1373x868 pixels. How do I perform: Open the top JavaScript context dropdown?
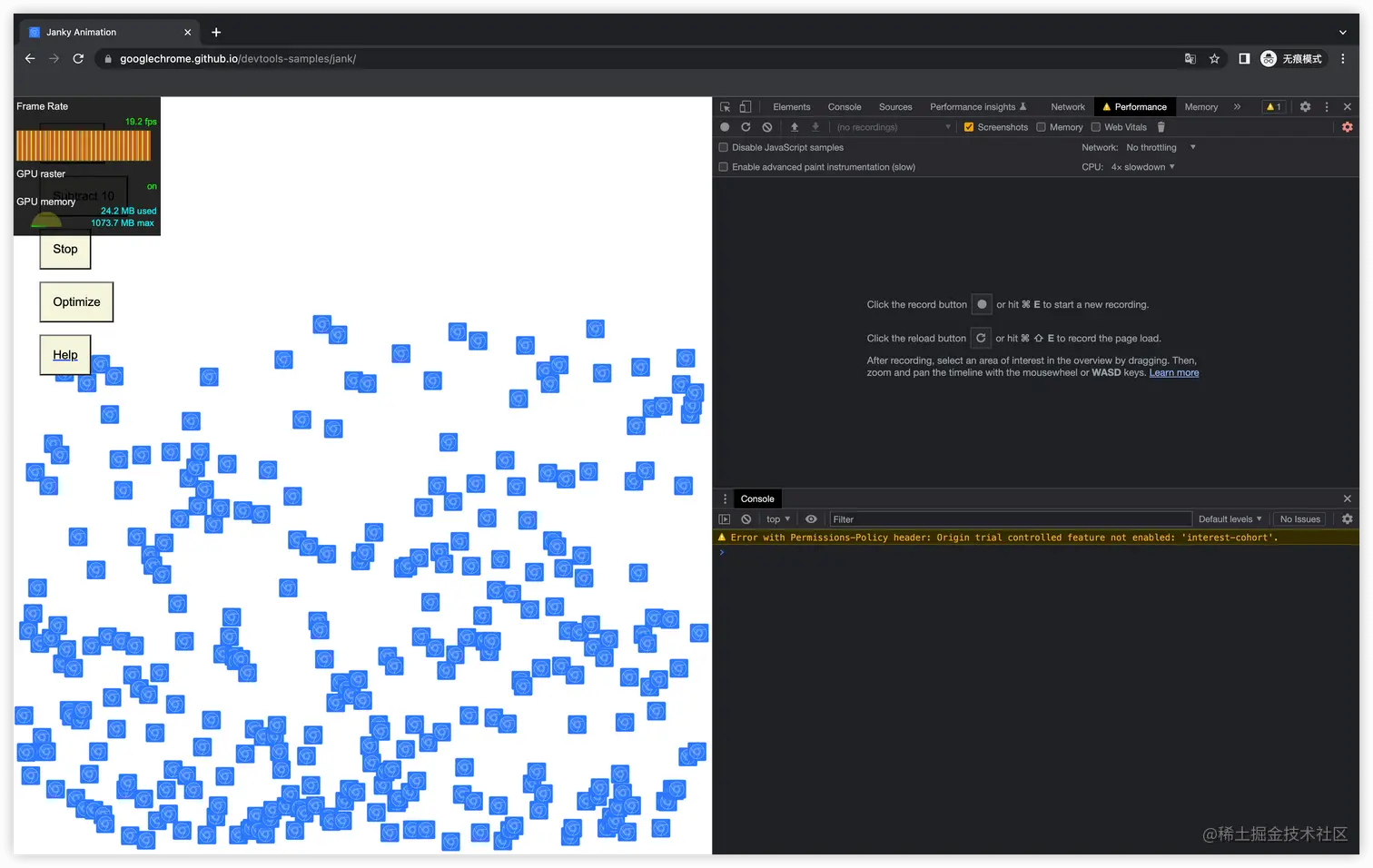point(778,519)
